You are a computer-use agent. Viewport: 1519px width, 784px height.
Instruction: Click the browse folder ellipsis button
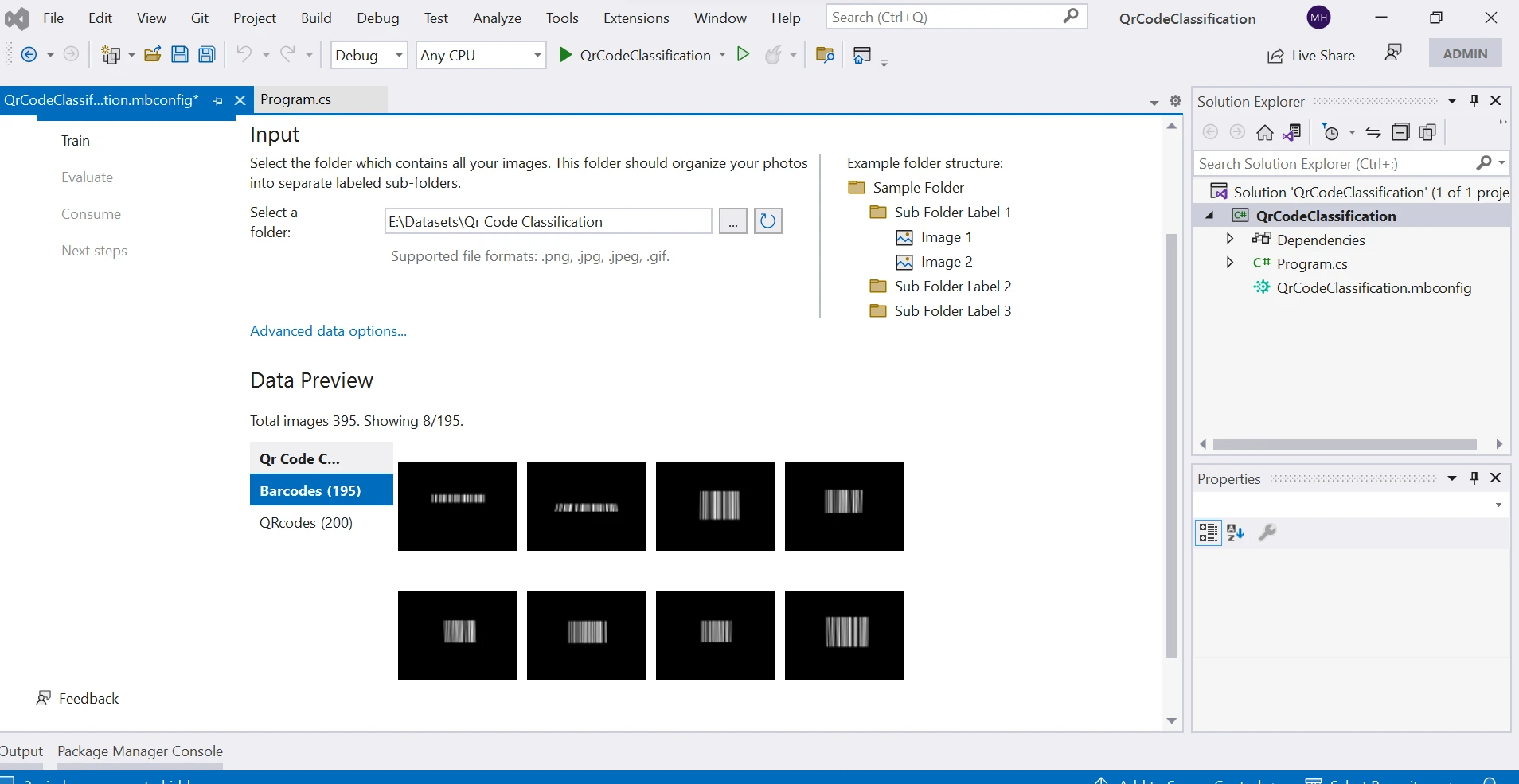pyautogui.click(x=732, y=221)
